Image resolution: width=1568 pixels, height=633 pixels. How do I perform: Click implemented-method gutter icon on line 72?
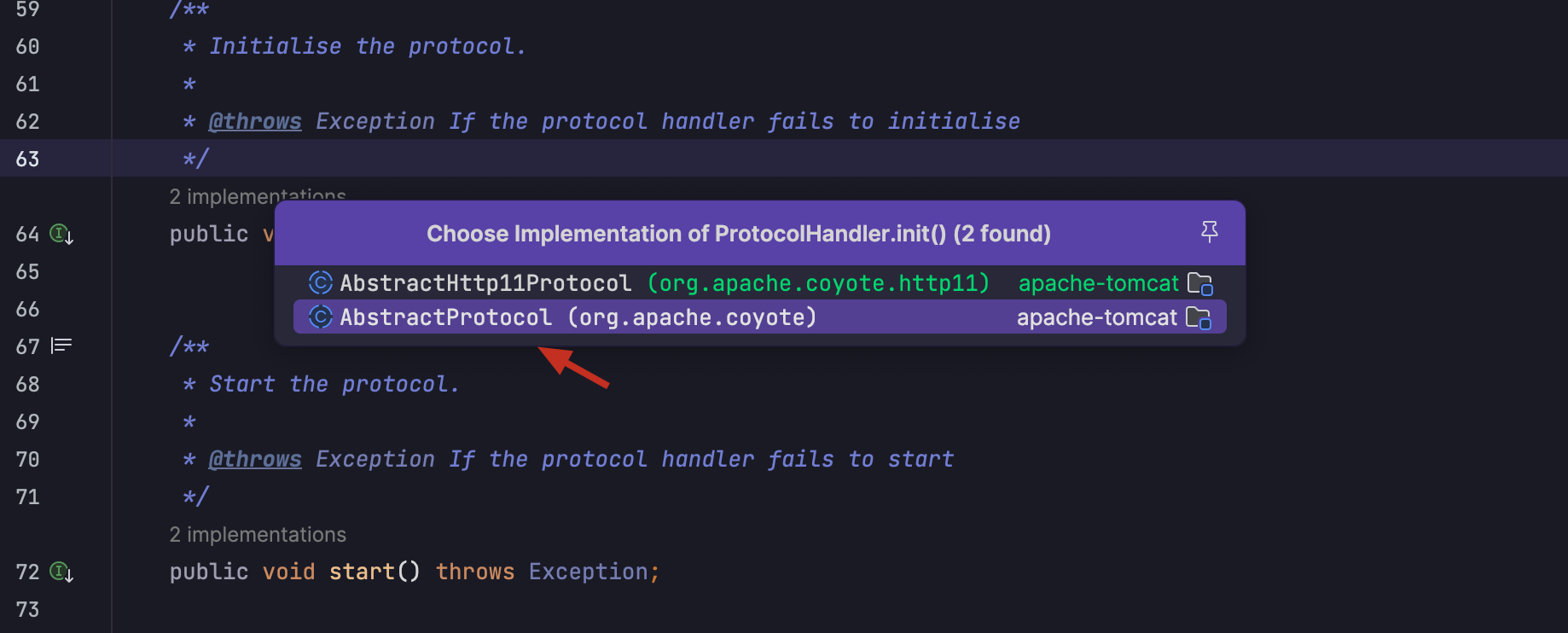click(61, 572)
